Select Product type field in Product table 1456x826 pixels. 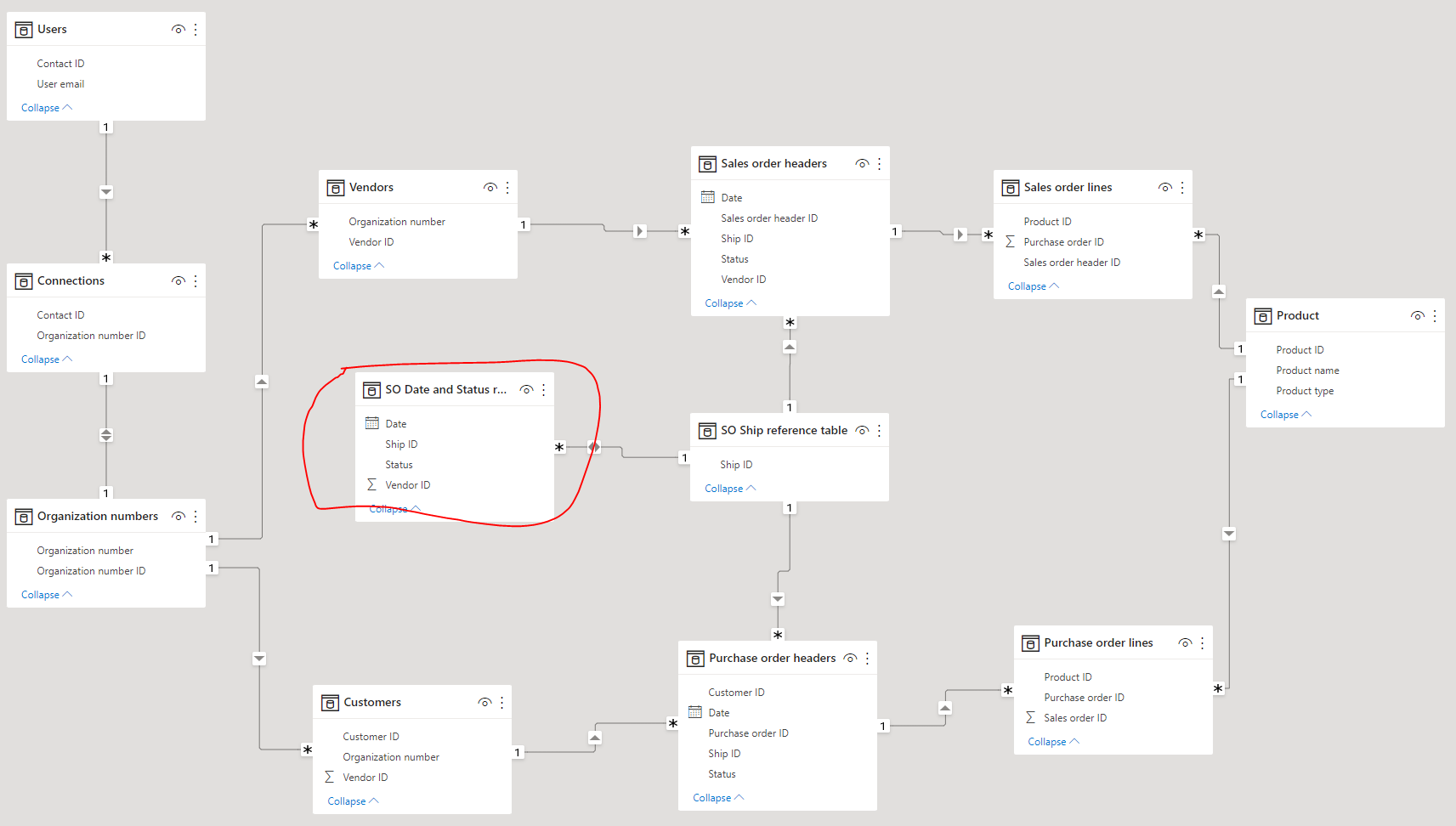(1305, 391)
